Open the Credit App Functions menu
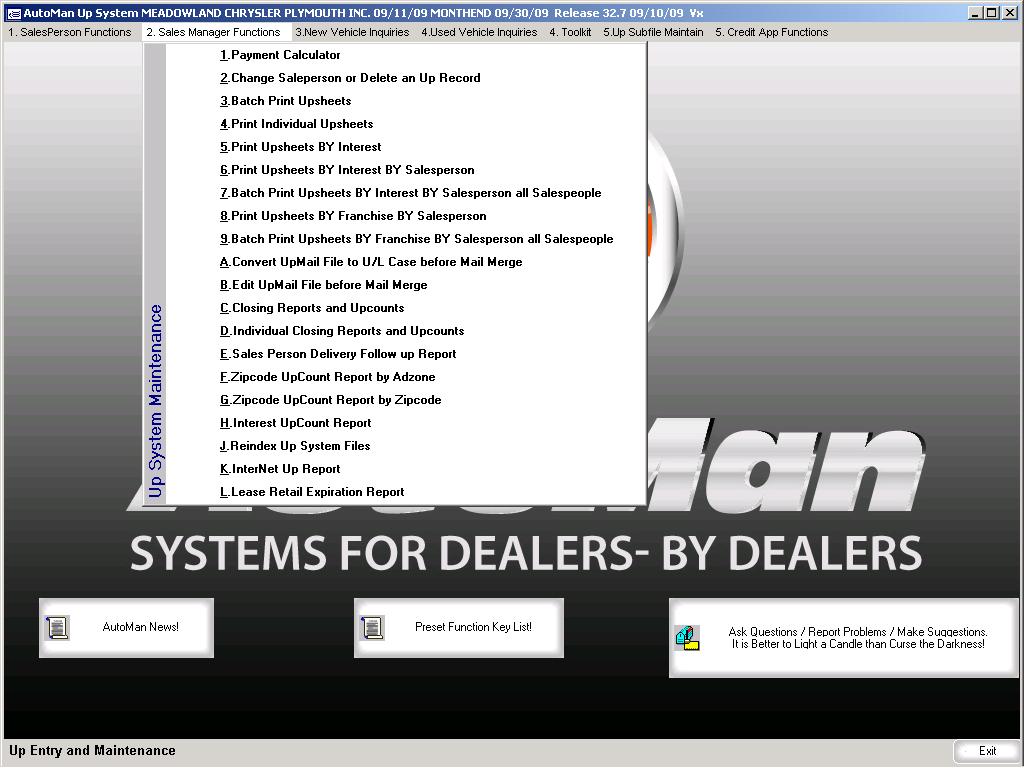The image size is (1024, 768). [771, 32]
